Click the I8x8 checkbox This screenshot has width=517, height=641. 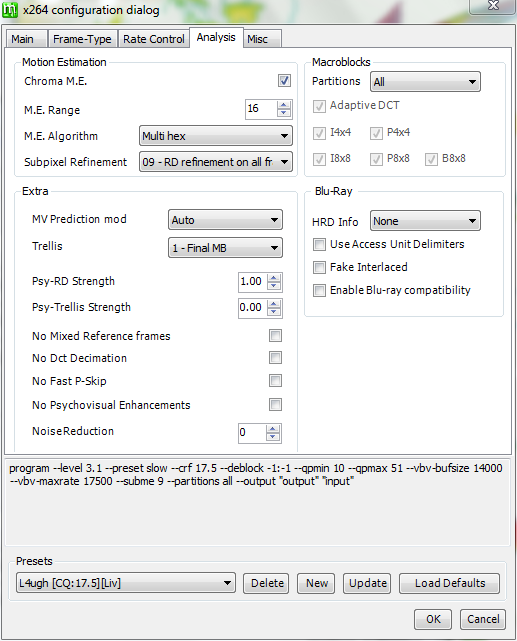click(x=319, y=159)
